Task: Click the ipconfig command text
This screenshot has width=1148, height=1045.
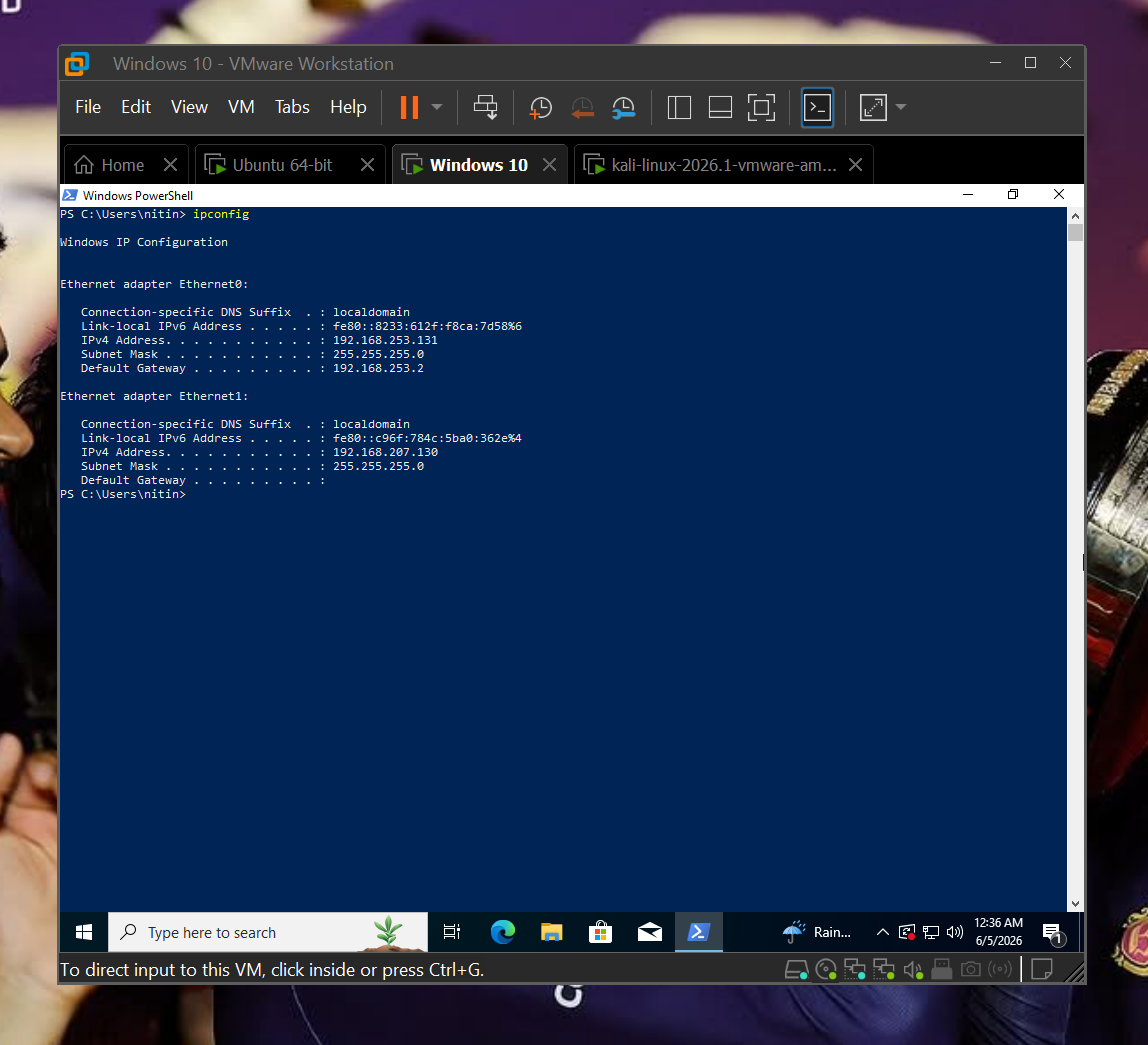Action: [221, 214]
